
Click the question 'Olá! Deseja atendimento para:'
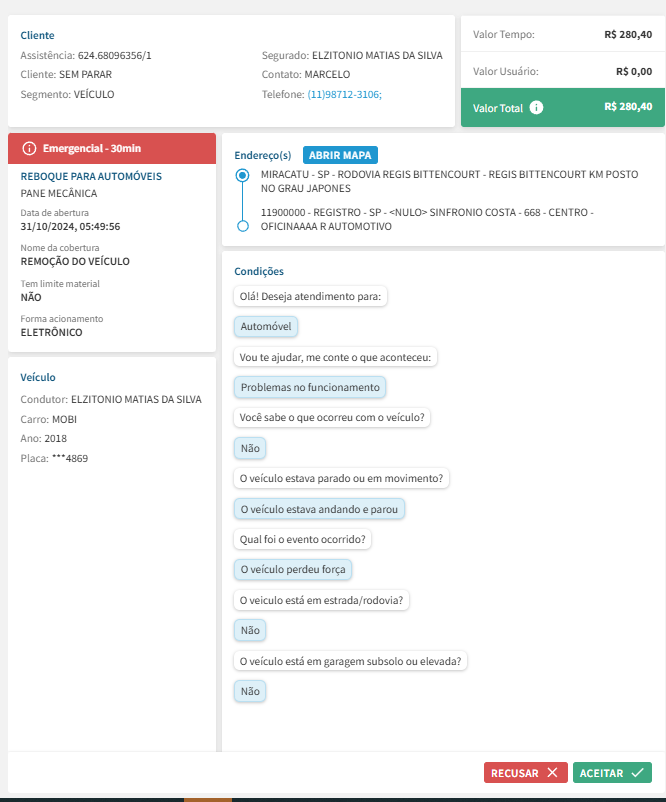tap(310, 296)
